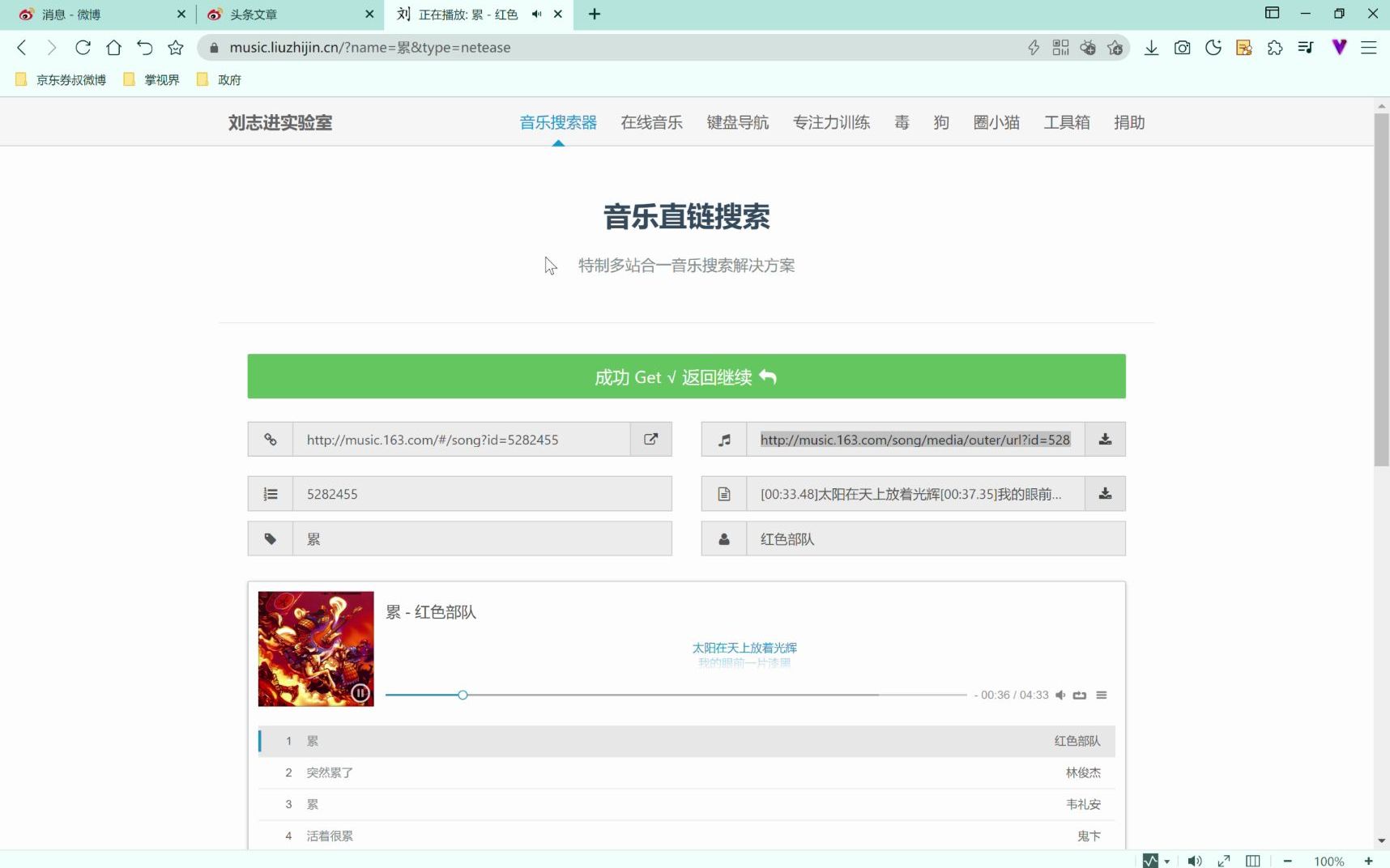Play track 3 累 by 韦礼安
The width and height of the screenshot is (1390, 868).
click(686, 804)
